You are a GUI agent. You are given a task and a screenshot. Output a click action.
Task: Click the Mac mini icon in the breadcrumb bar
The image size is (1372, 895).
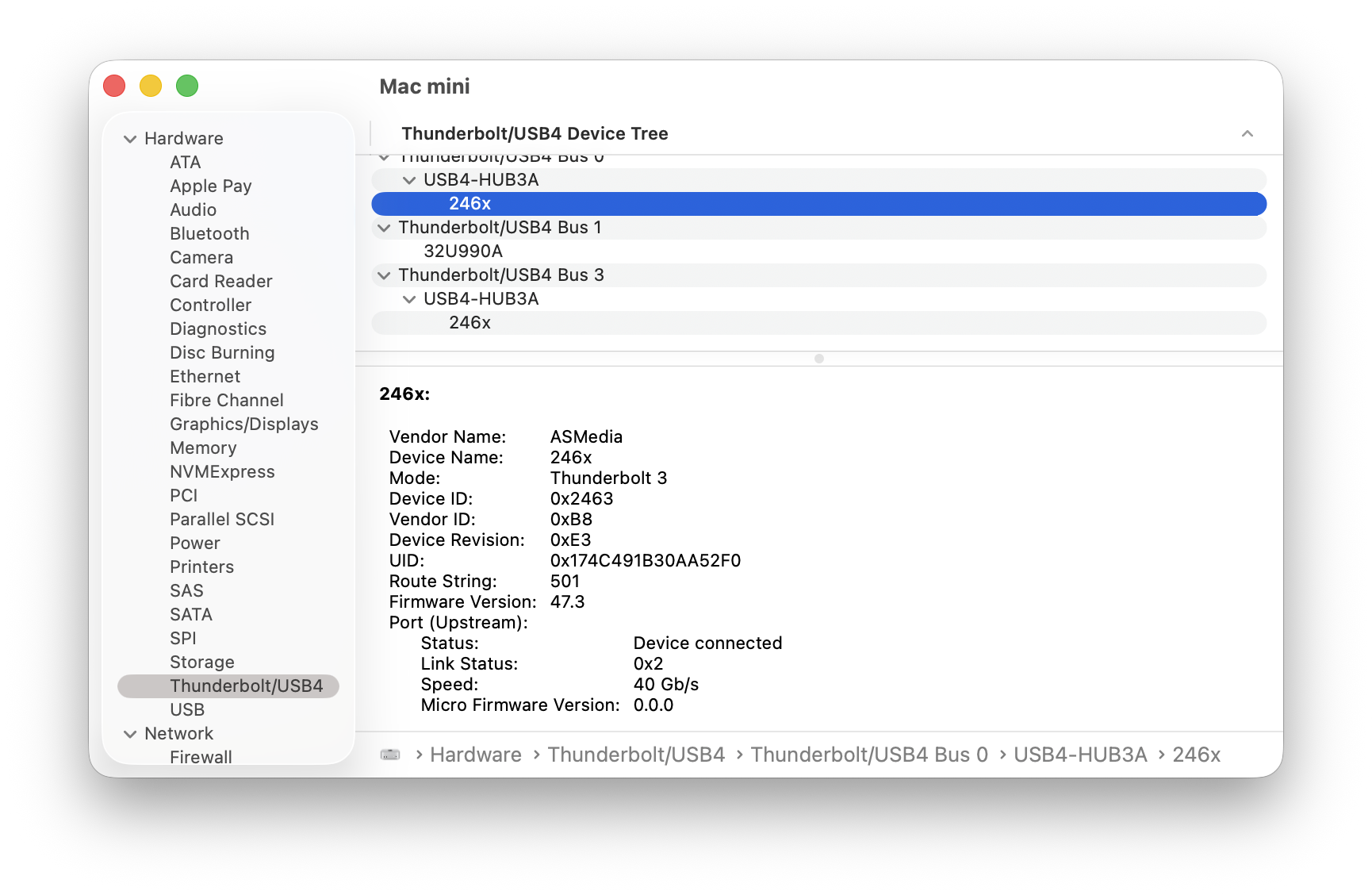pyautogui.click(x=389, y=755)
